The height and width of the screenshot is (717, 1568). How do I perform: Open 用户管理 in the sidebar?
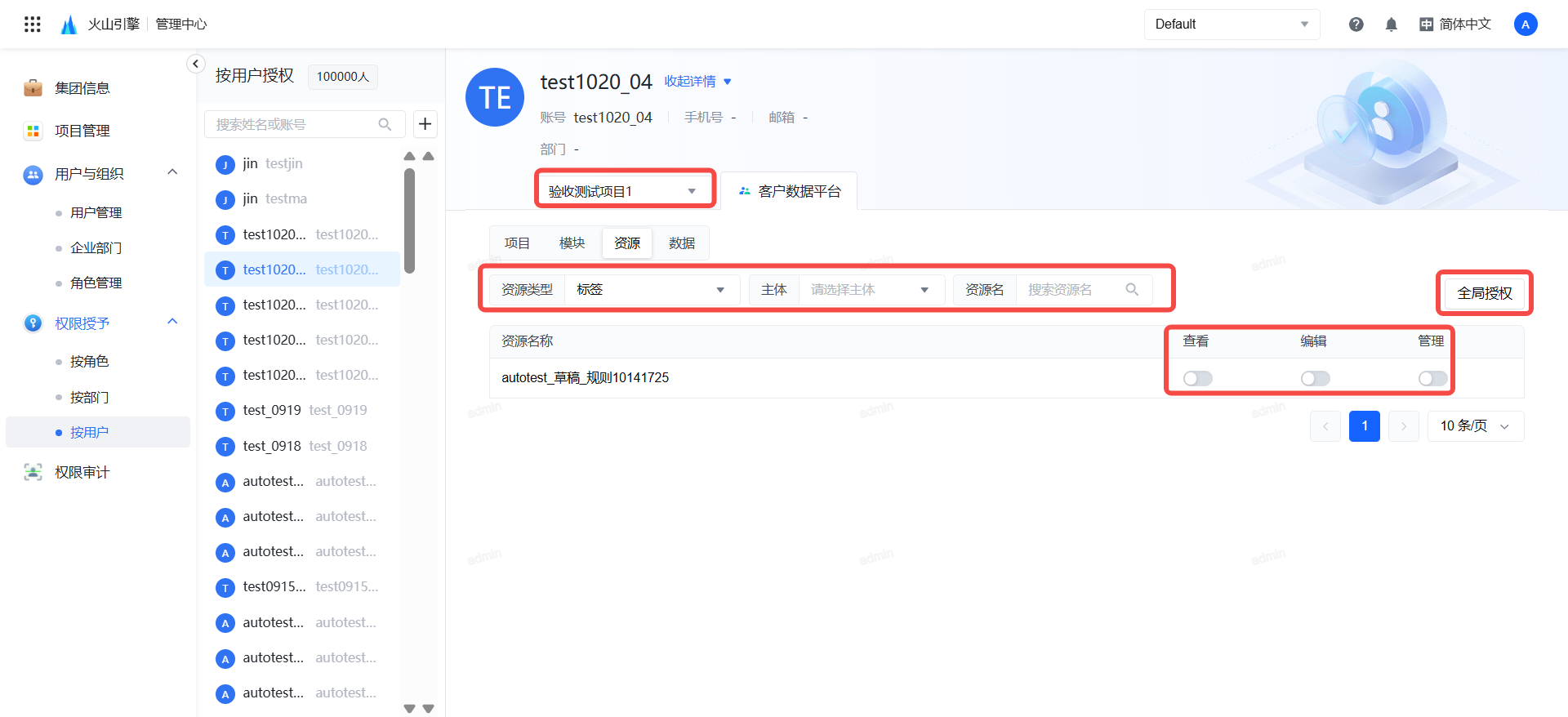(96, 212)
